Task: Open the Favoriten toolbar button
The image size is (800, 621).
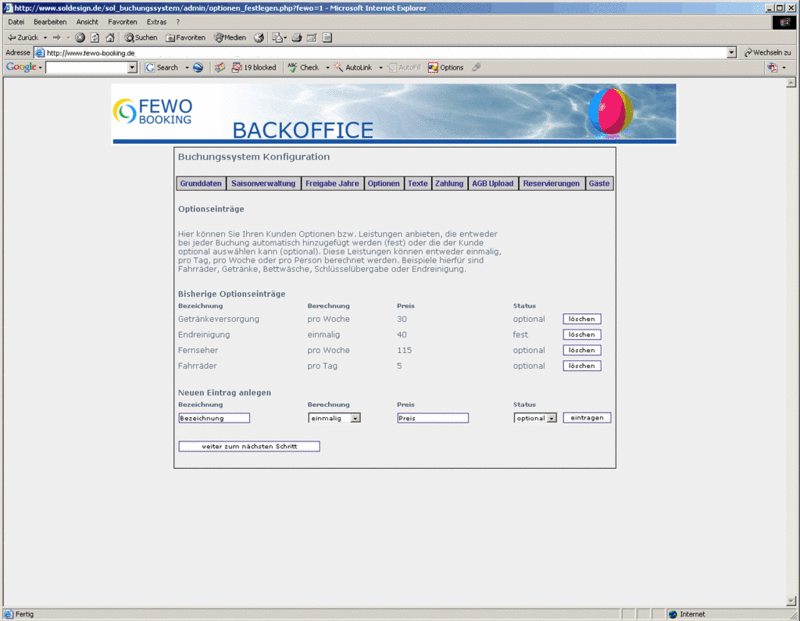Action: pos(185,37)
